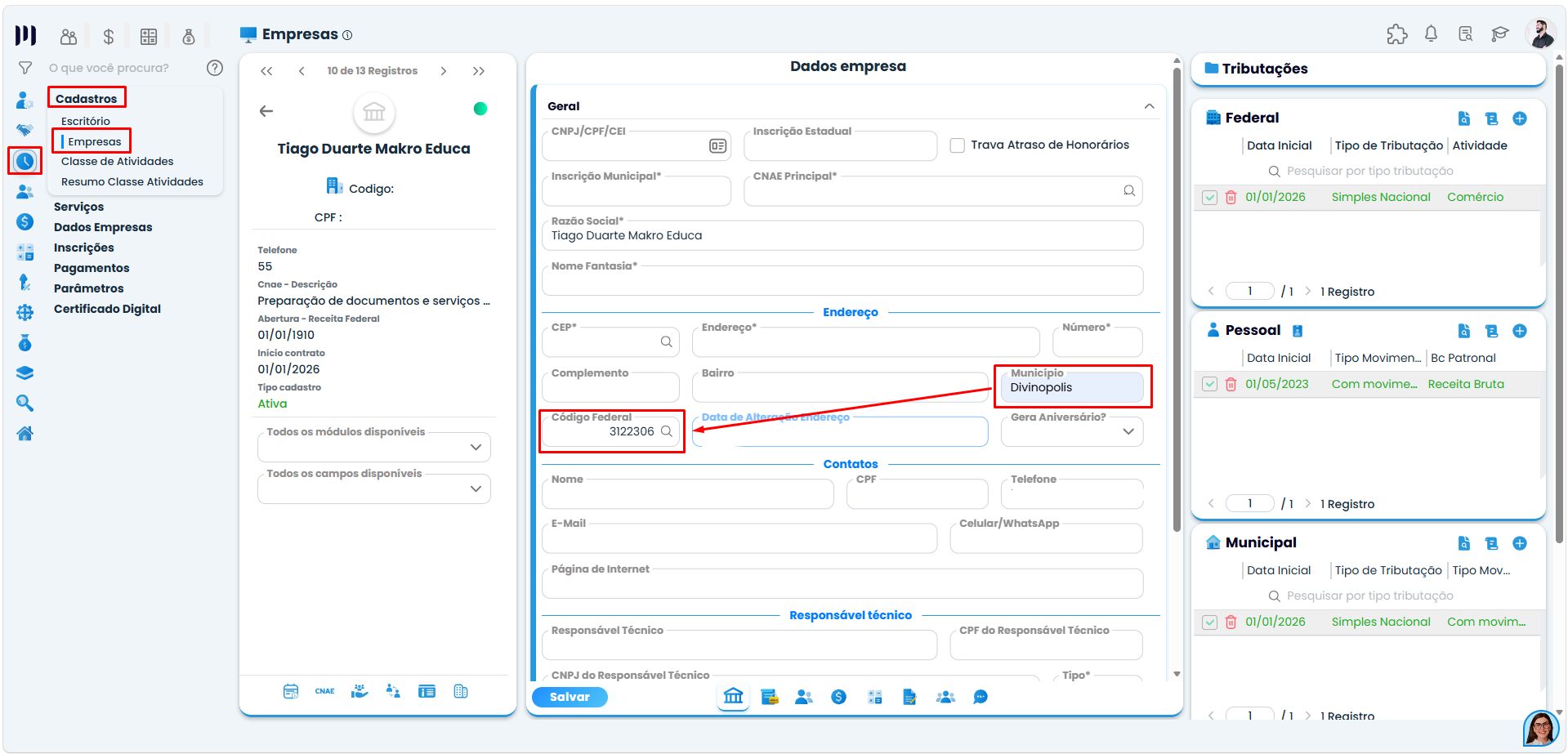Click the Razão Social input field
This screenshot has height=754, width=1568.
pos(842,235)
